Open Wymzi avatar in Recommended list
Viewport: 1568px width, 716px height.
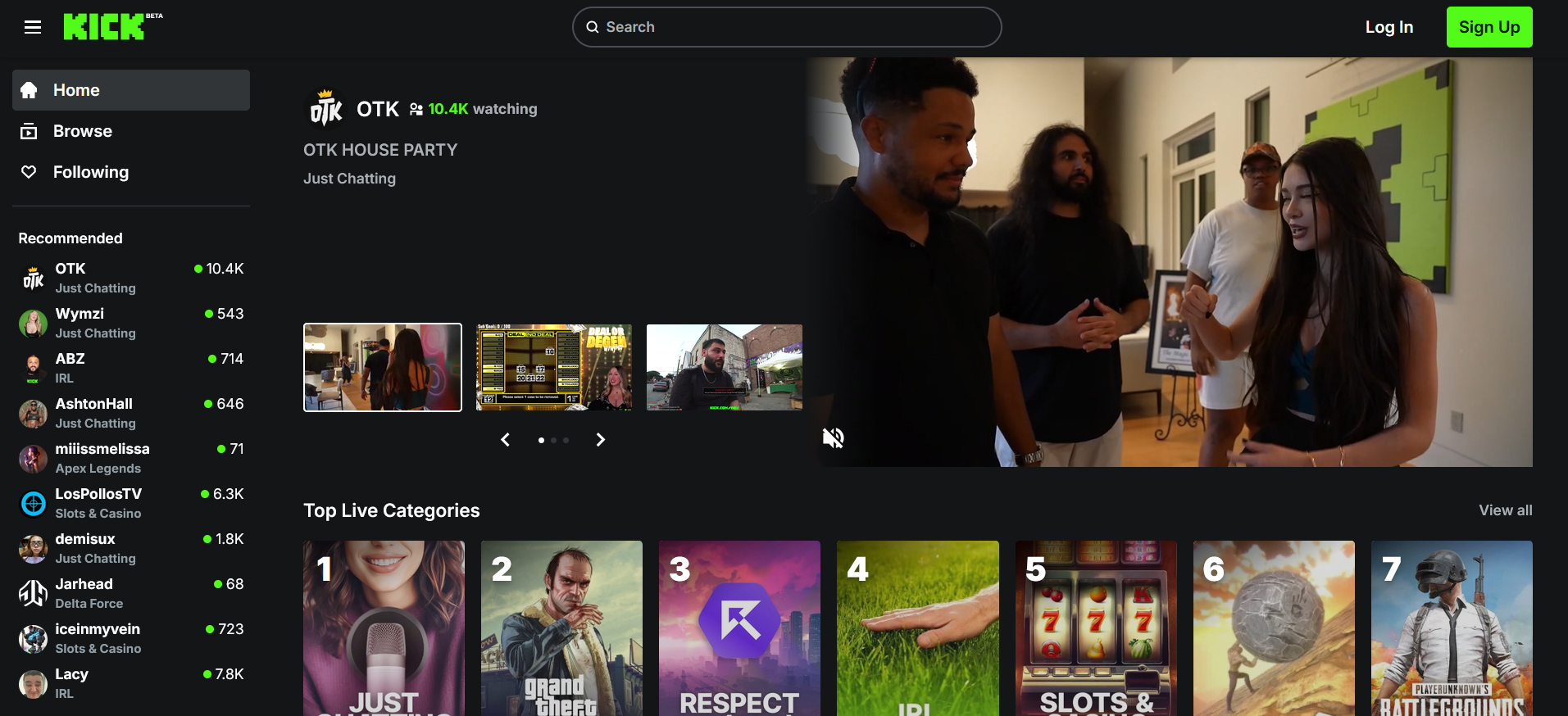(x=33, y=324)
